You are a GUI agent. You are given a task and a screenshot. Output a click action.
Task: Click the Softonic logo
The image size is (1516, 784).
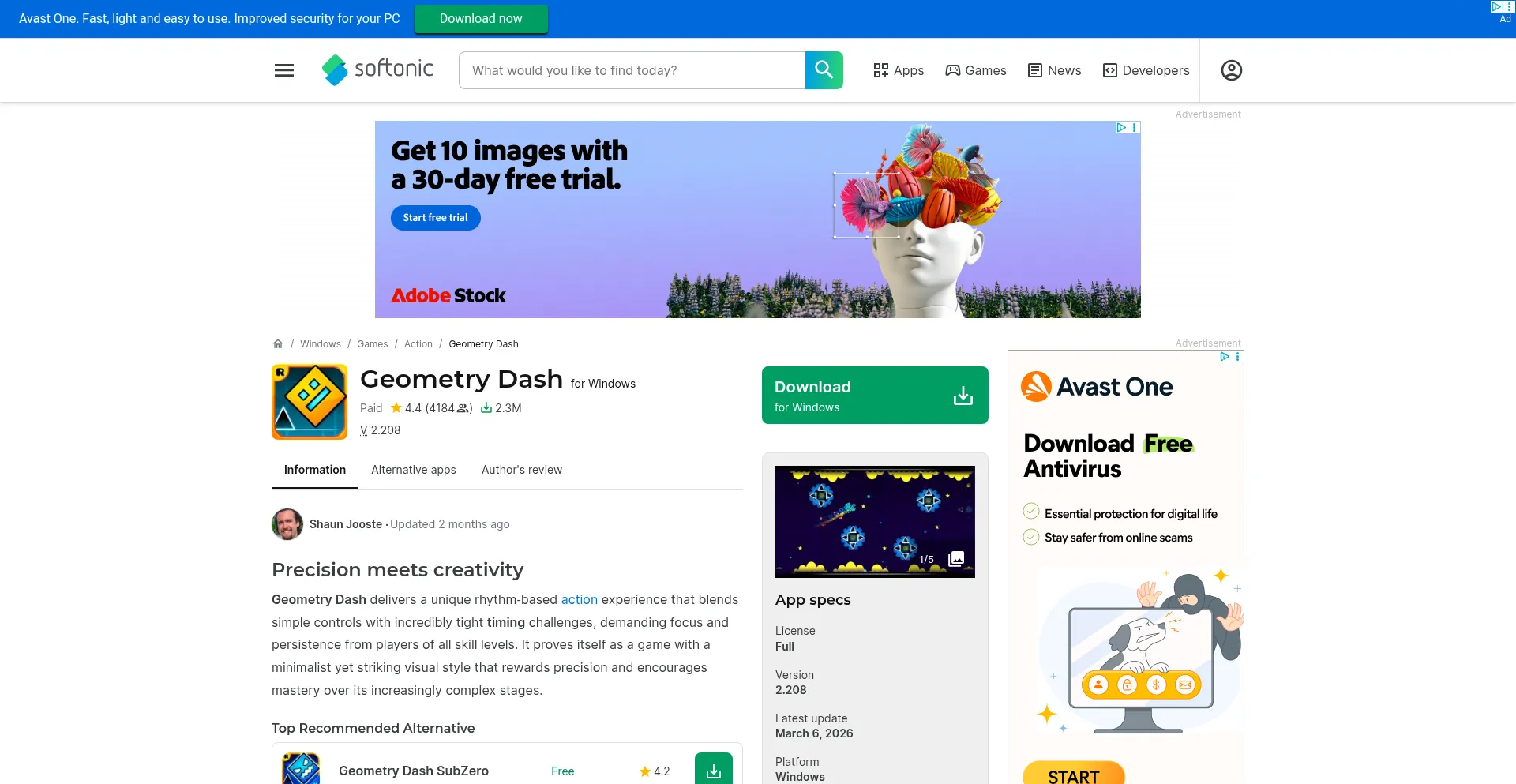pos(377,69)
